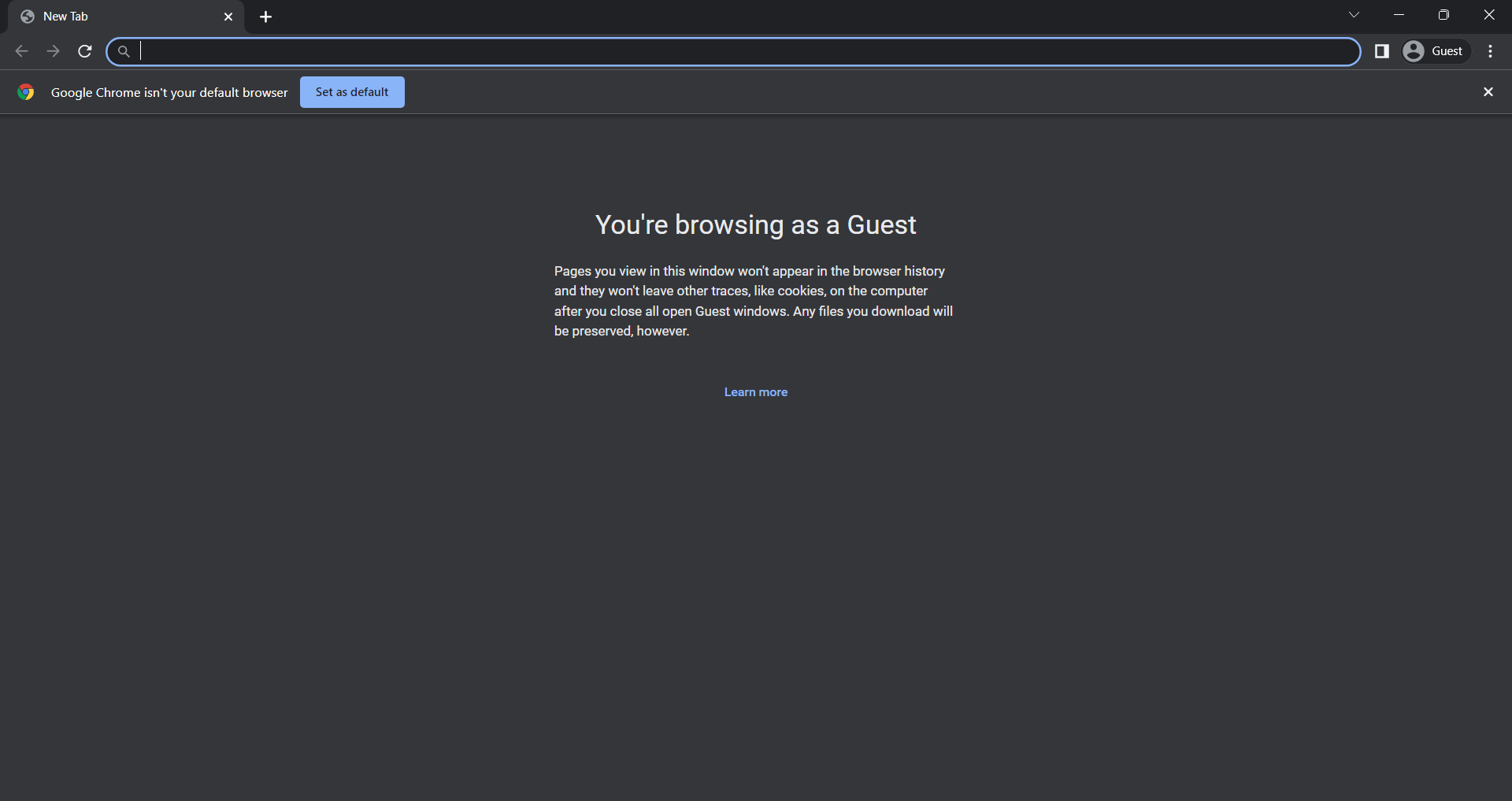Click the default browser infobar message text
The height and width of the screenshot is (801, 1512).
[x=169, y=92]
